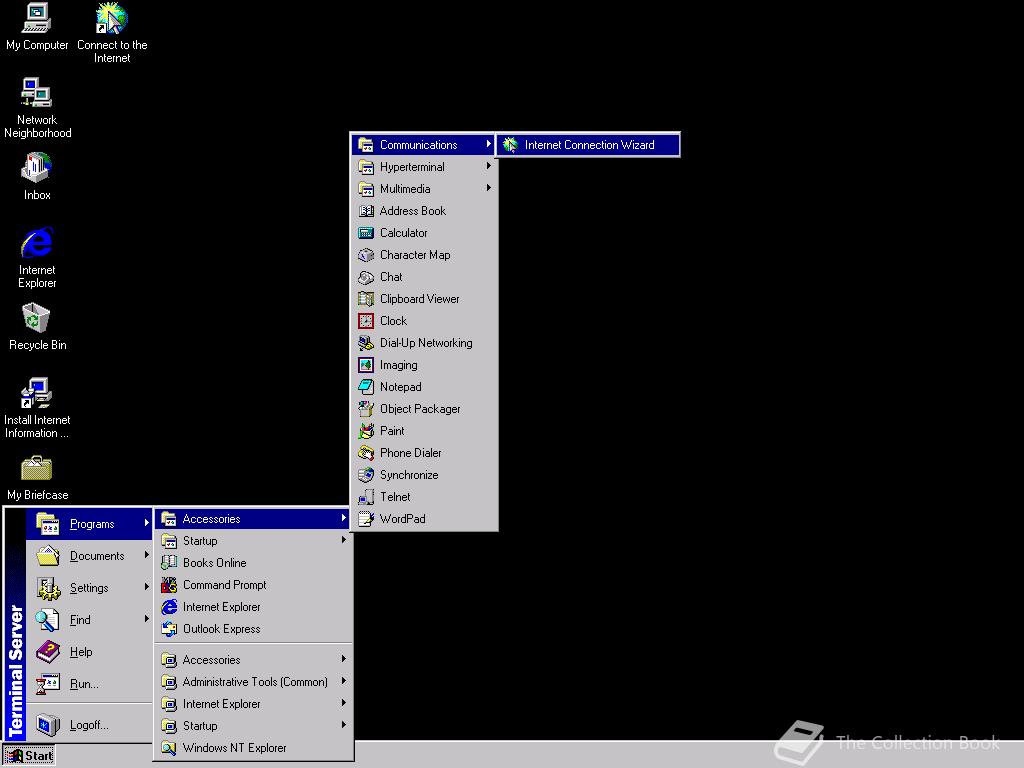This screenshot has height=768, width=1024.
Task: Open the upper Startup folder entry
Action: point(254,541)
